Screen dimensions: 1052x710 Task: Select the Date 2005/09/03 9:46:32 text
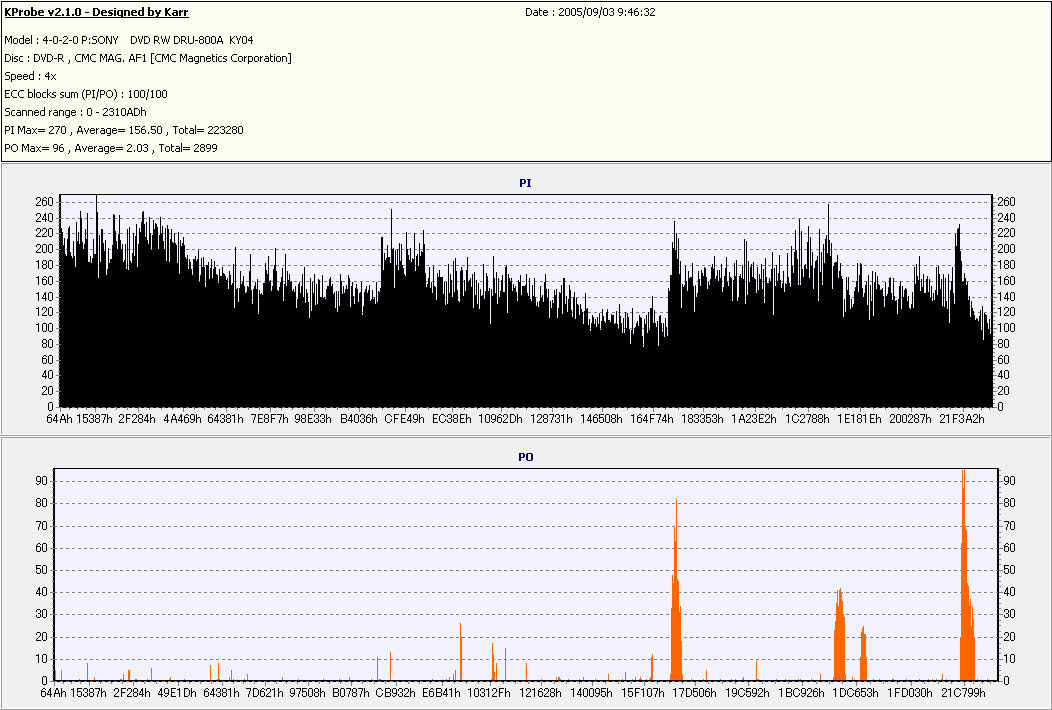tap(590, 12)
